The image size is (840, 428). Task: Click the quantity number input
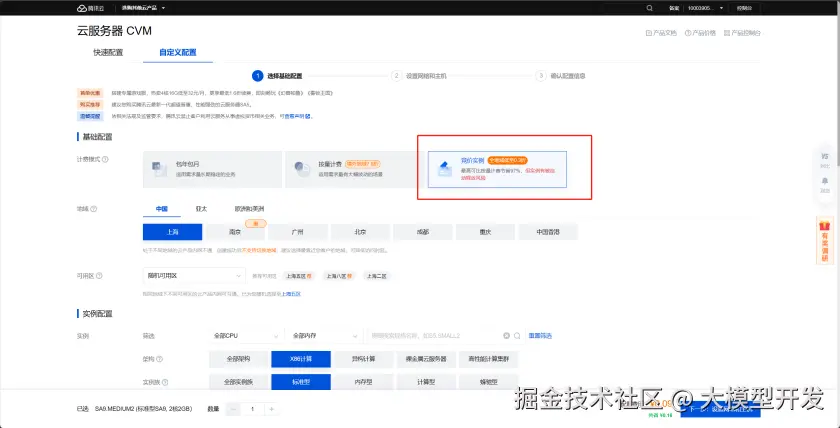[x=252, y=409]
